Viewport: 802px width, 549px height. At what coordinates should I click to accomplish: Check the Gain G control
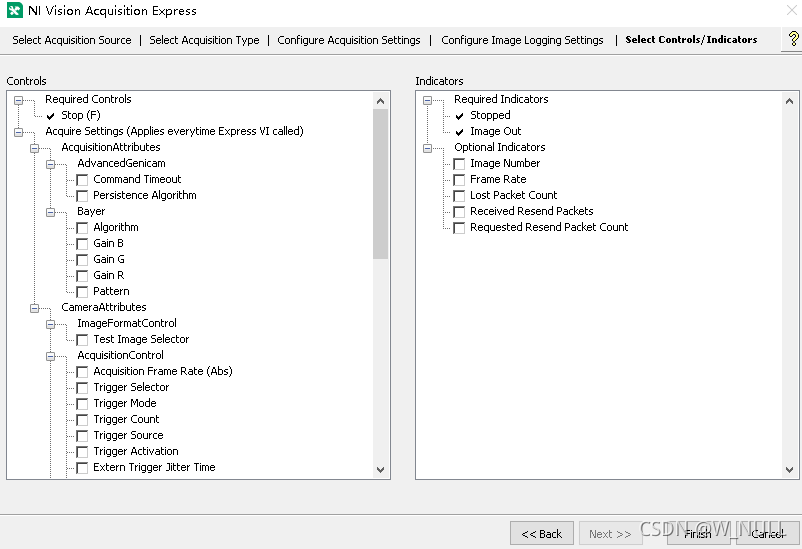click(x=82, y=259)
